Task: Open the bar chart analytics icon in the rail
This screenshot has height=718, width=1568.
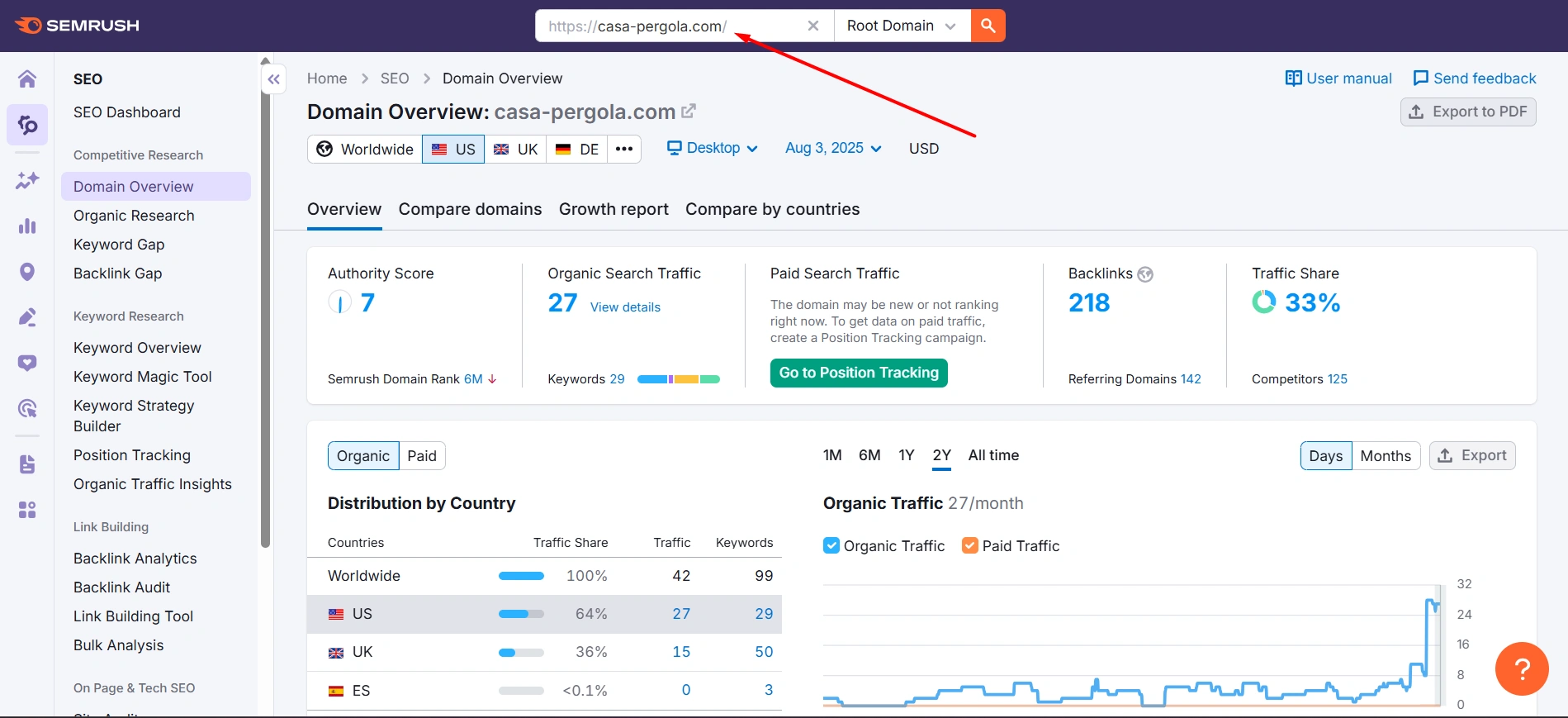Action: [27, 226]
